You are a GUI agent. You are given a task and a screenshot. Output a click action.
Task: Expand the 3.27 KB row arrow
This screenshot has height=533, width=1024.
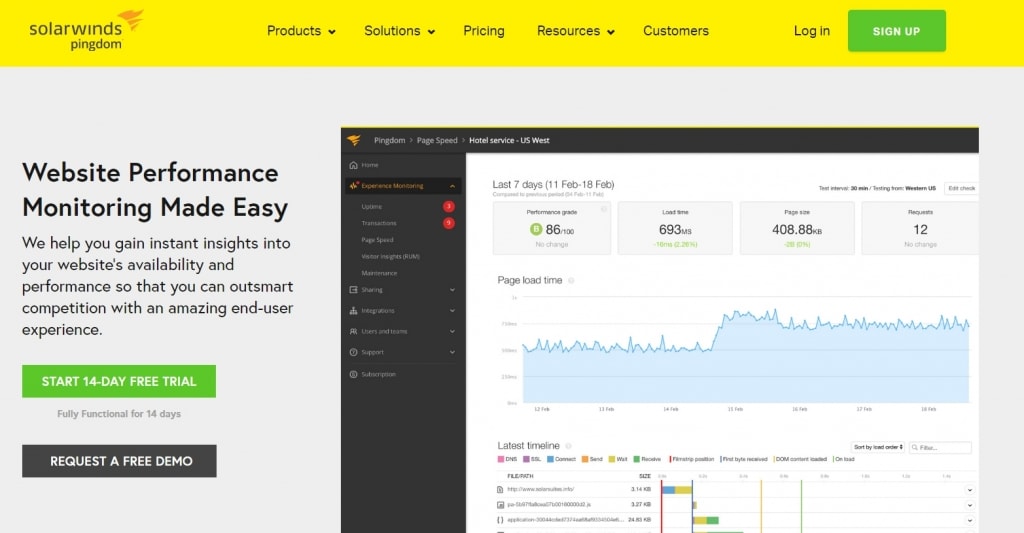969,506
